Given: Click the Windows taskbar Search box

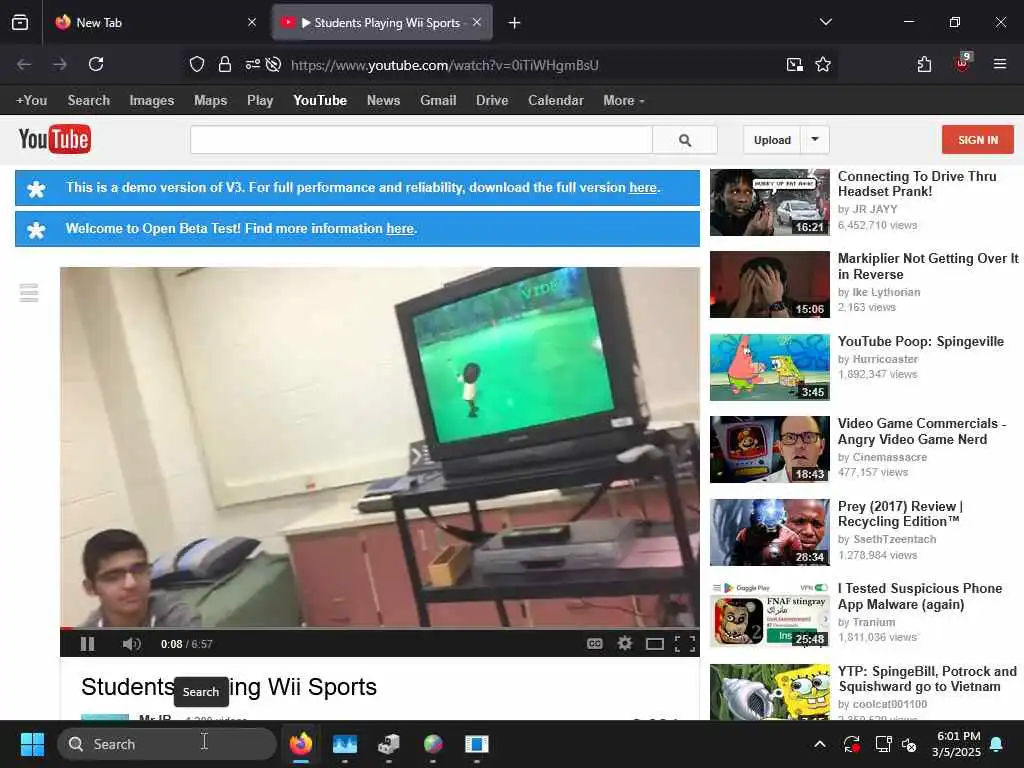Looking at the screenshot, I should coord(167,744).
